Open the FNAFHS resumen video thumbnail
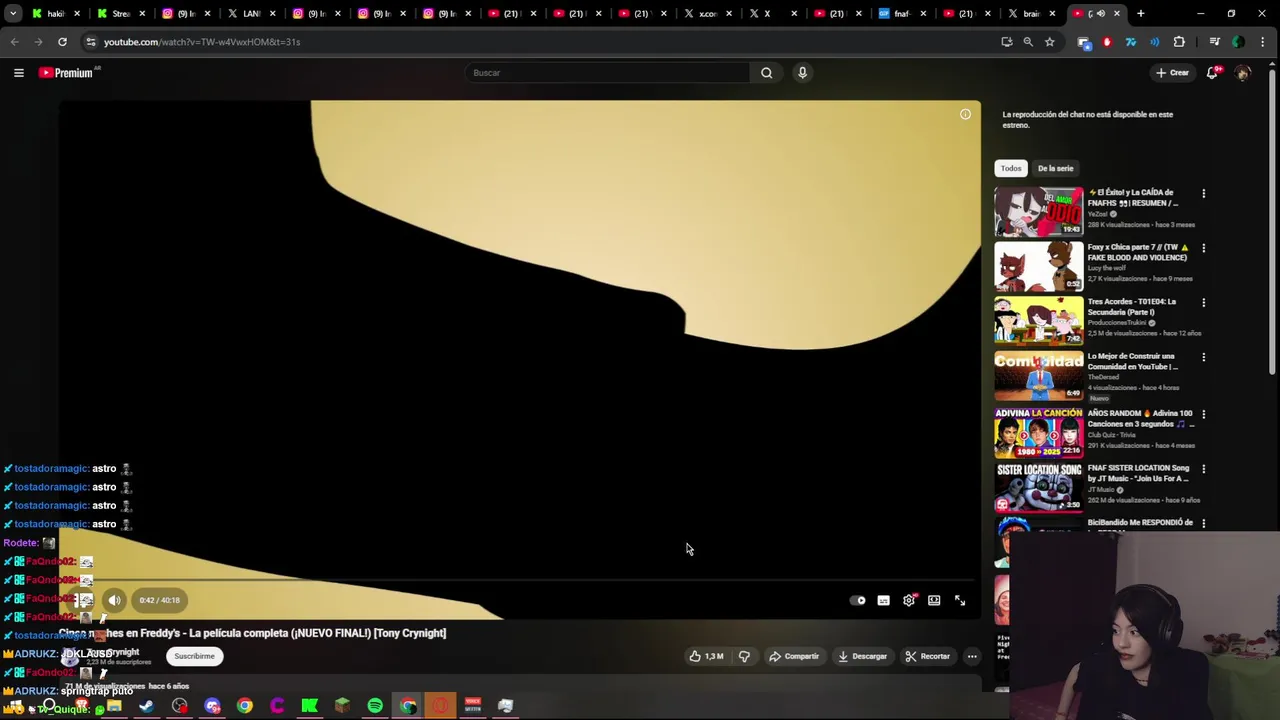Viewport: 1280px width, 720px height. click(1038, 211)
